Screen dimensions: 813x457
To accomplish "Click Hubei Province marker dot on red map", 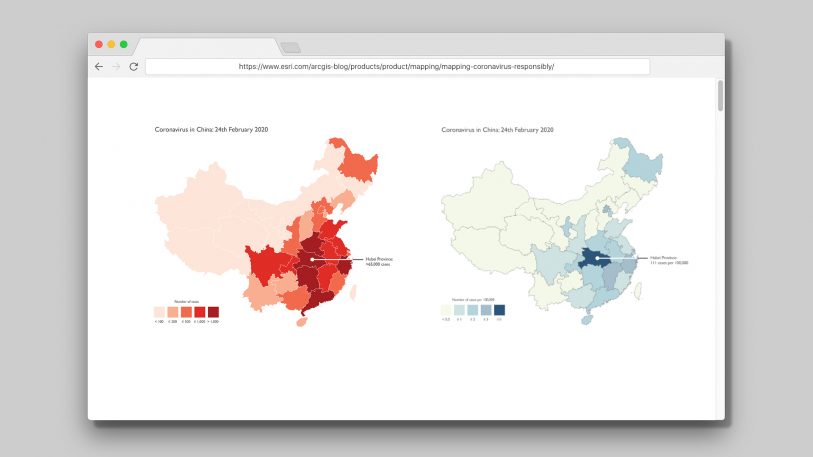I will [x=313, y=259].
